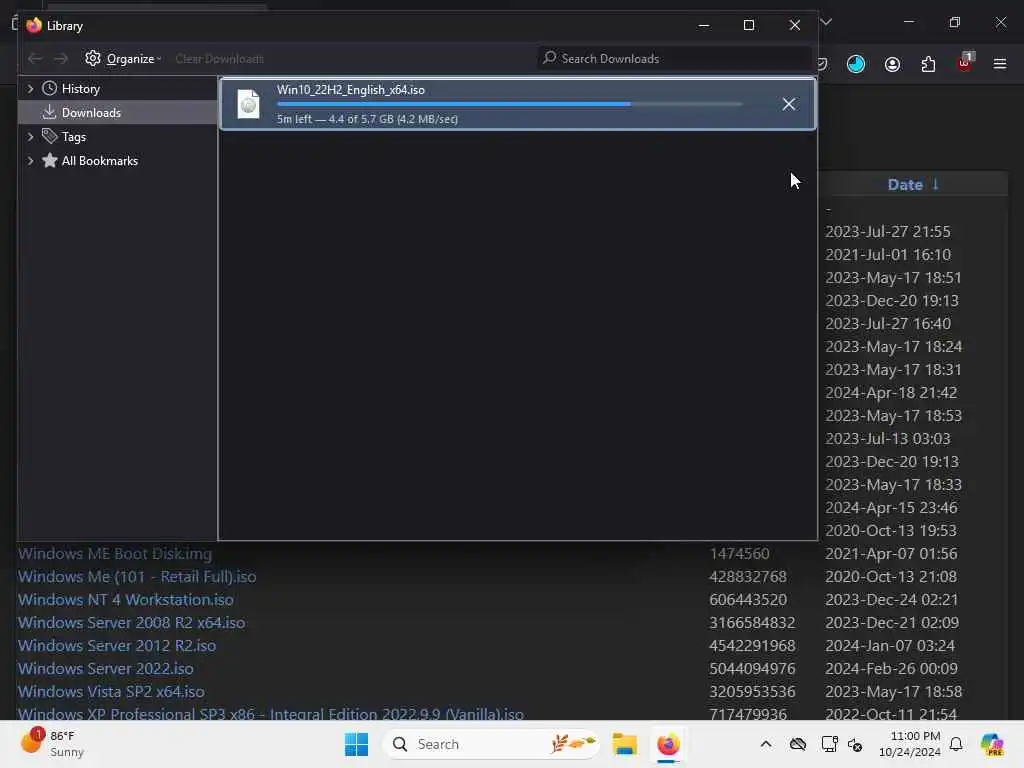This screenshot has width=1024, height=768.
Task: Click the Firefox taskbar icon
Action: coord(668,744)
